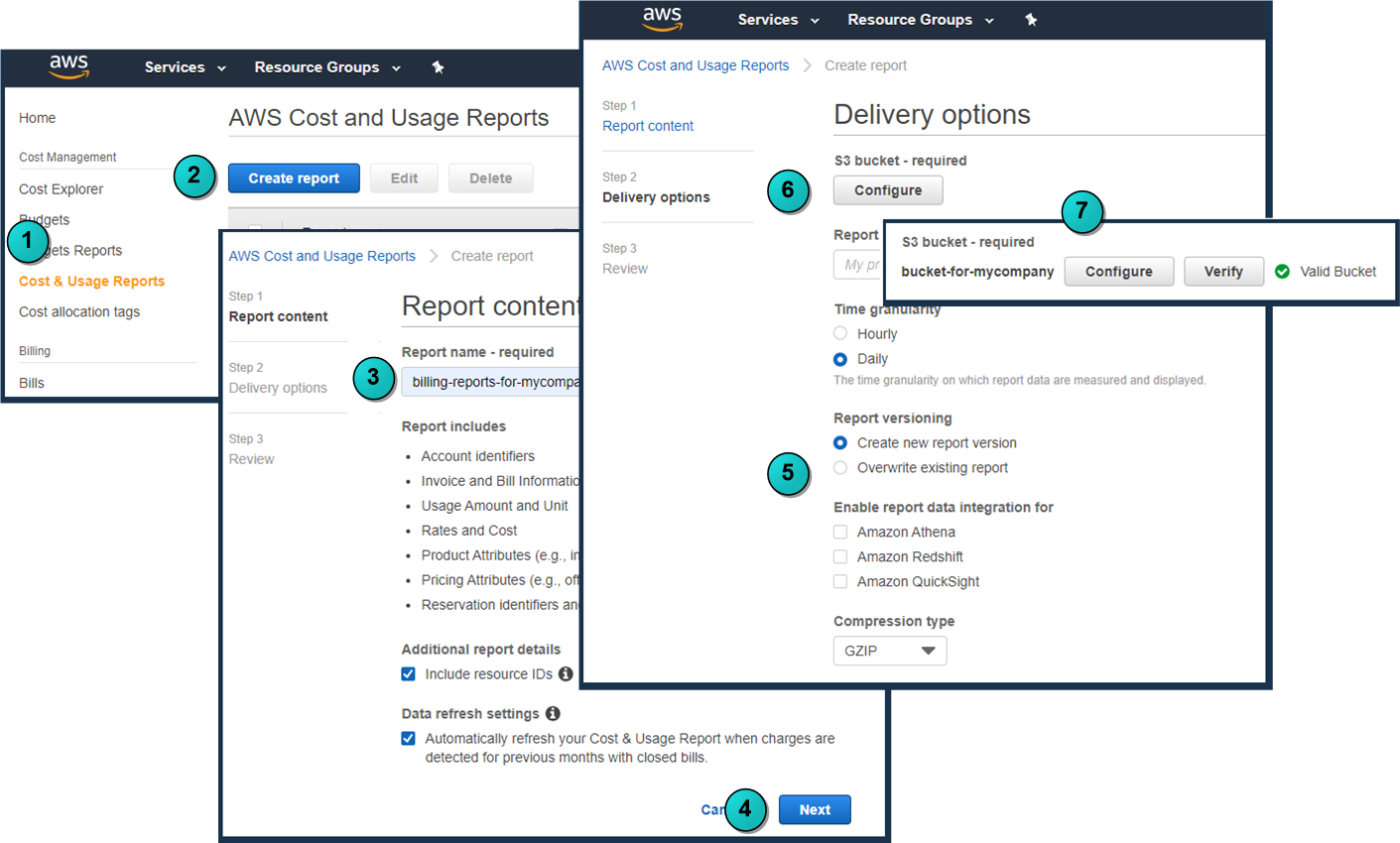Viewport: 1400px width, 843px height.
Task: Click the bucket-for-mycompany bucket name
Action: 977,272
